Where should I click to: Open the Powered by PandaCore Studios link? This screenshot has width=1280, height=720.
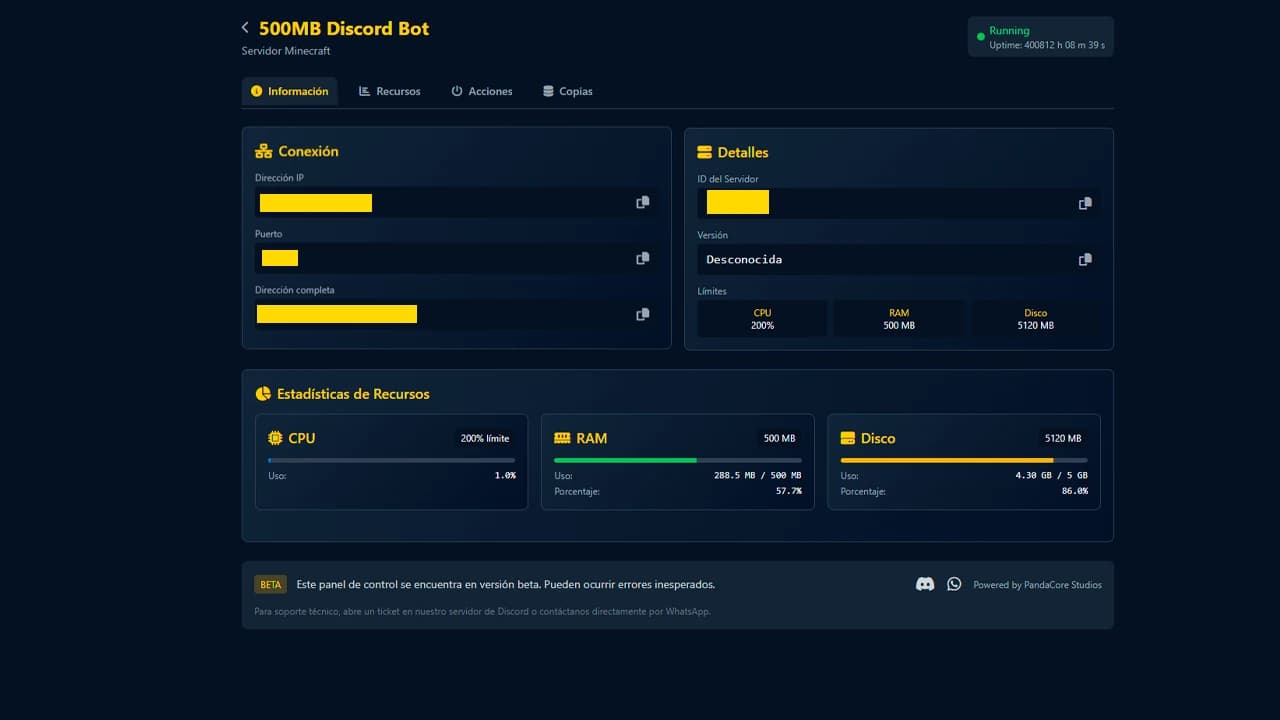pyautogui.click(x=1037, y=585)
